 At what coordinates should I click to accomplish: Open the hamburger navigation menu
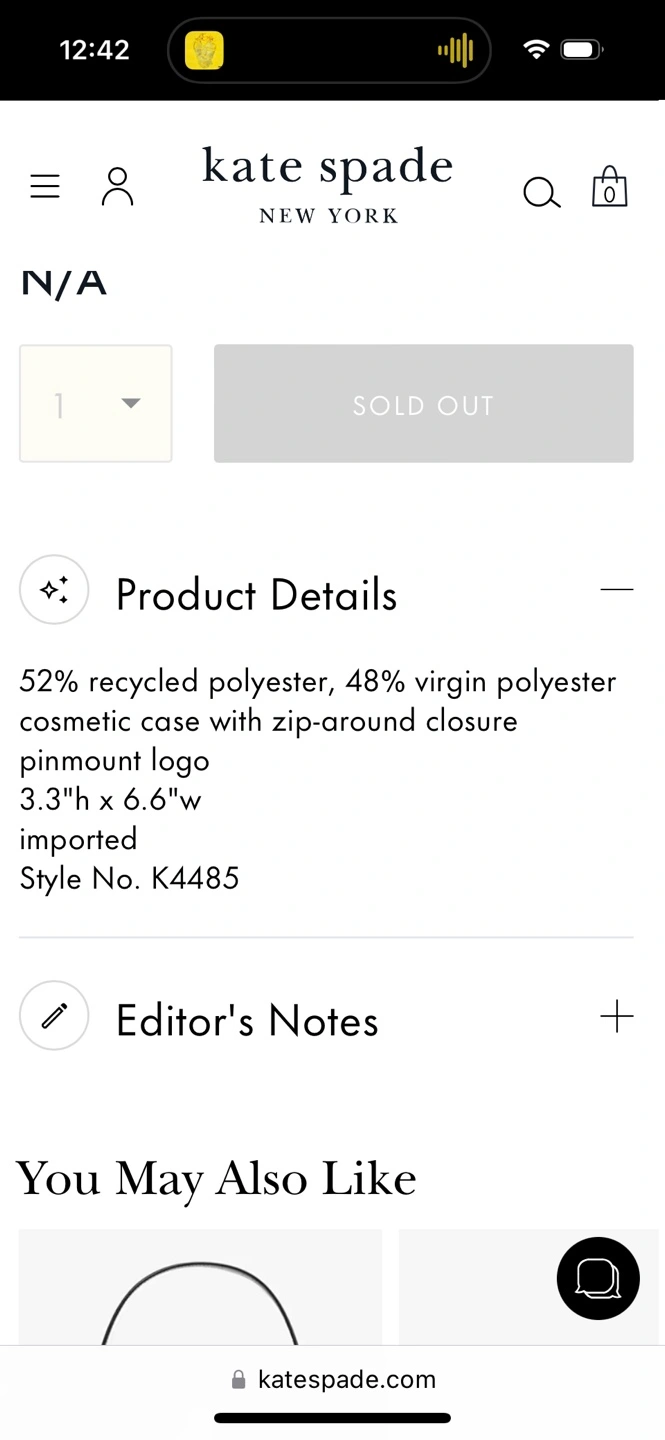pyautogui.click(x=45, y=186)
